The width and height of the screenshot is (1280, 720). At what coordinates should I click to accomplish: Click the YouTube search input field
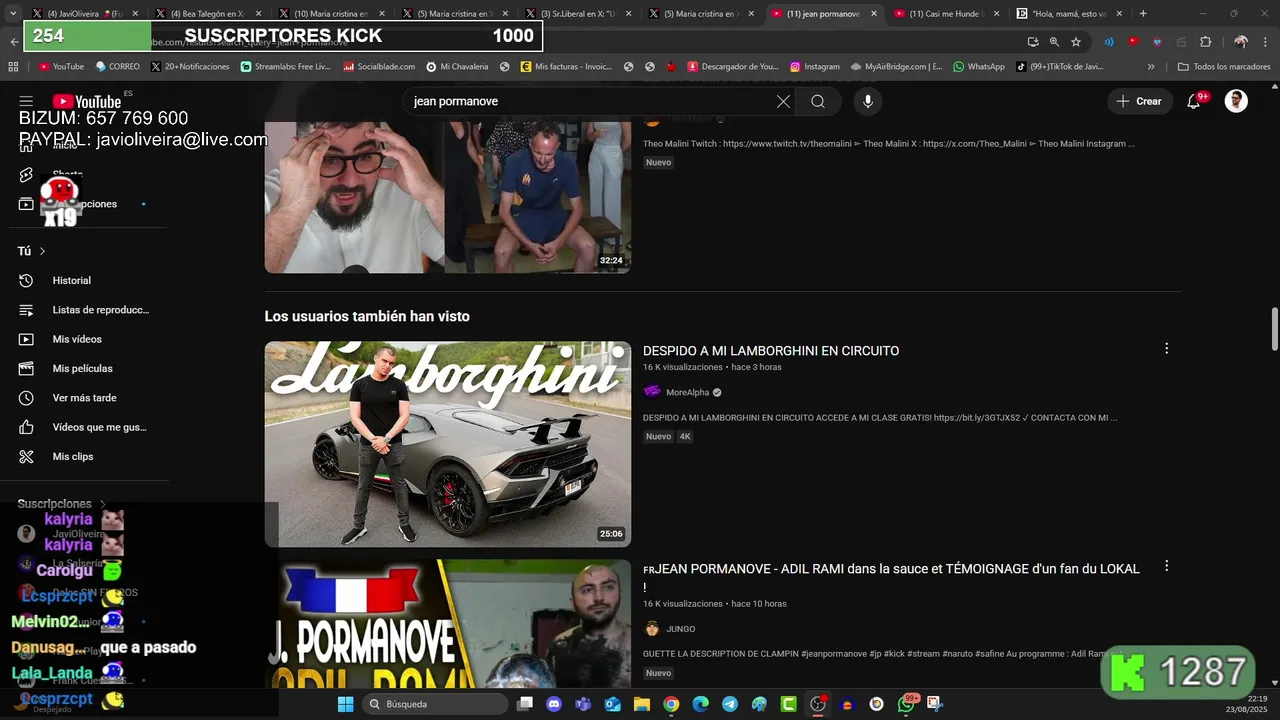[590, 101]
